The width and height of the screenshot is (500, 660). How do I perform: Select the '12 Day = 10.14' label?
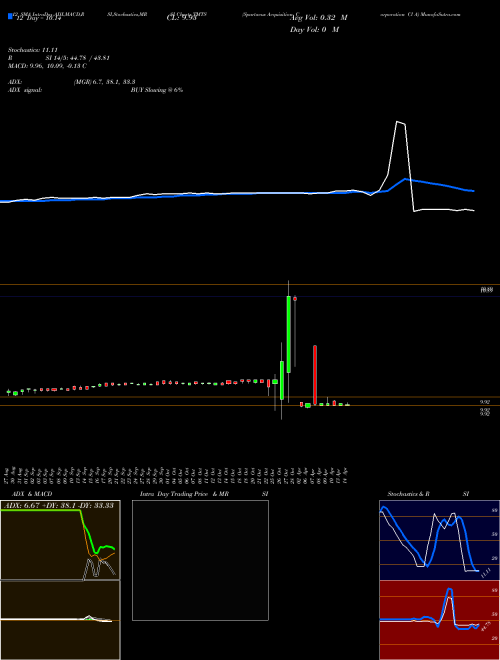pyautogui.click(x=38, y=18)
